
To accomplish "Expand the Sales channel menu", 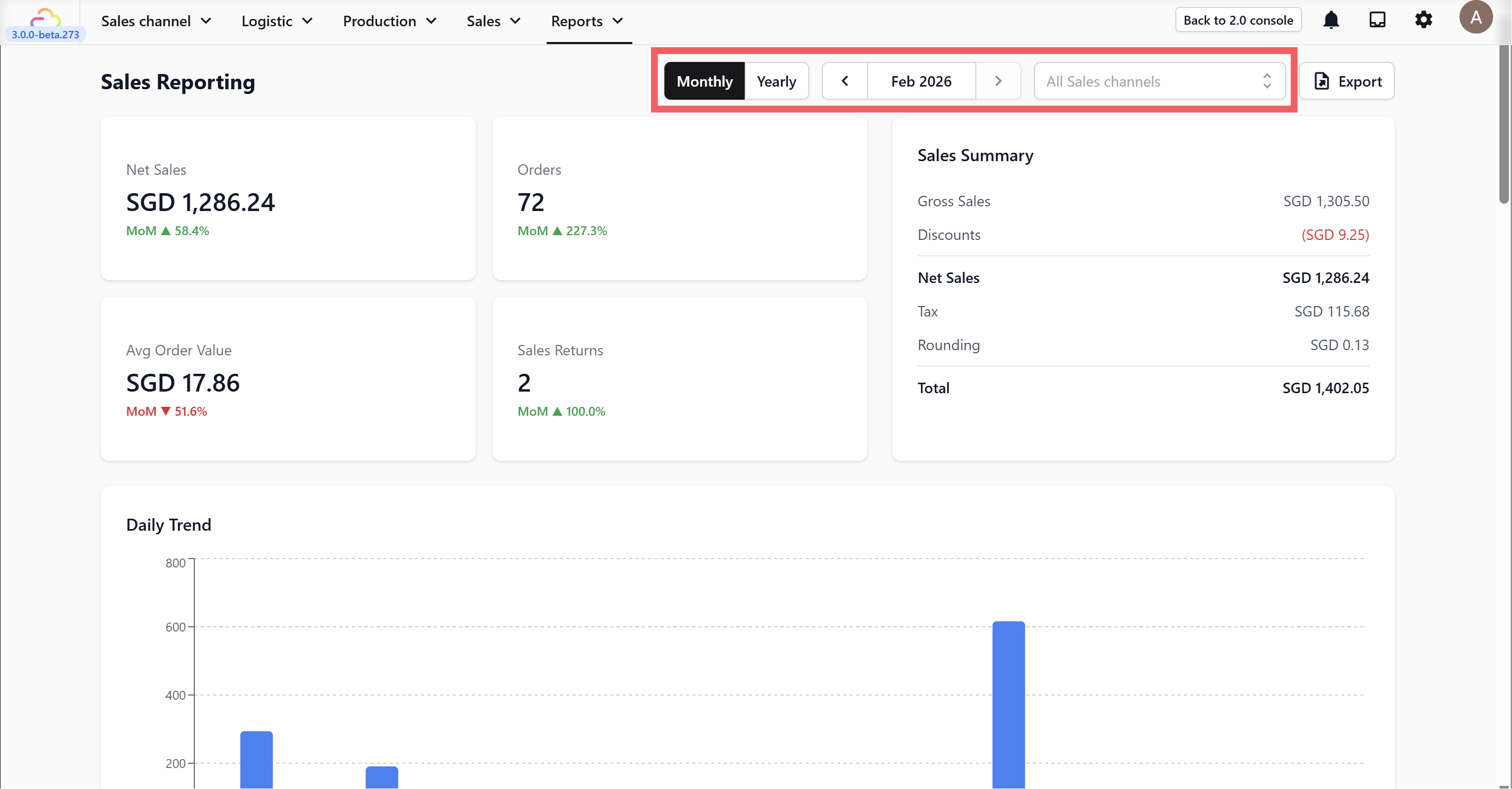I will (155, 21).
